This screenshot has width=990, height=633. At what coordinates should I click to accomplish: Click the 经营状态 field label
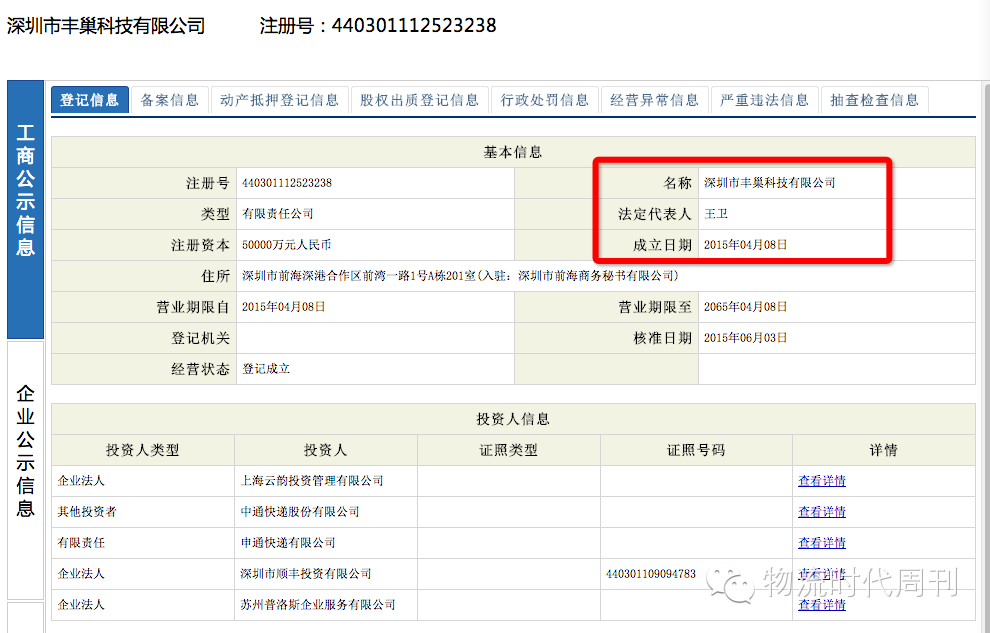click(201, 369)
